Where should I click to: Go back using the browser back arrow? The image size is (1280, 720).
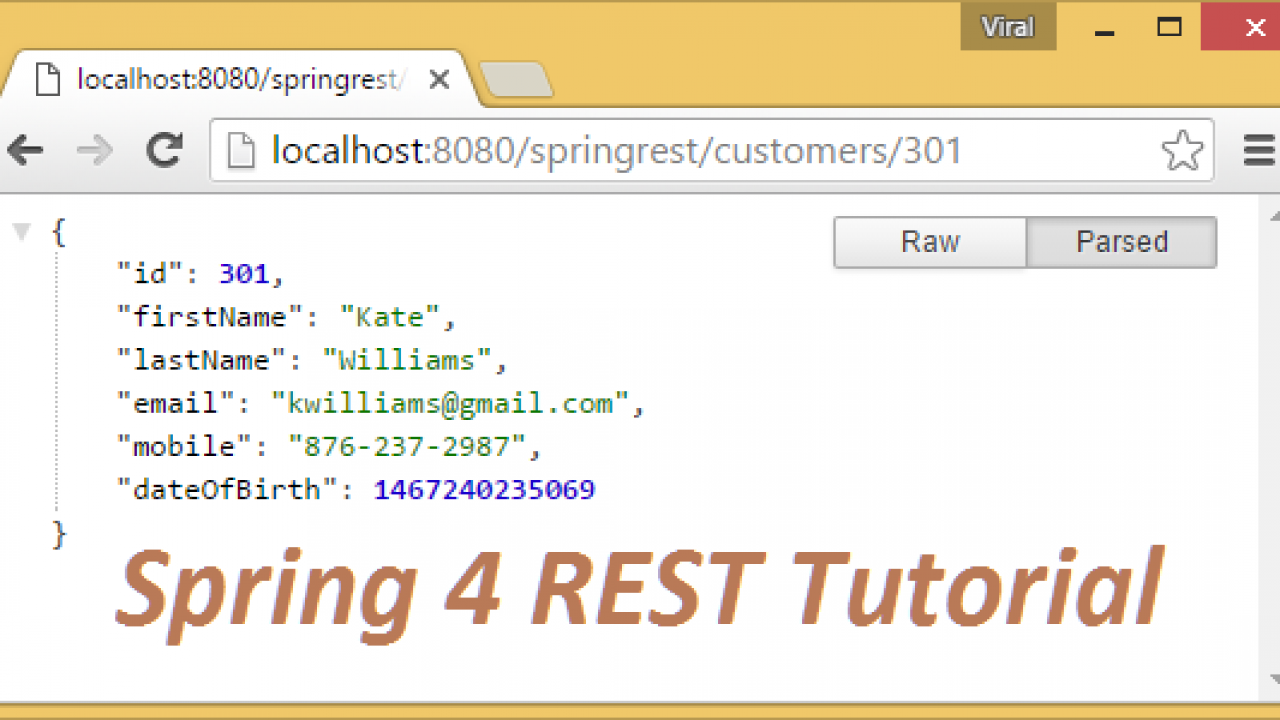(24, 151)
